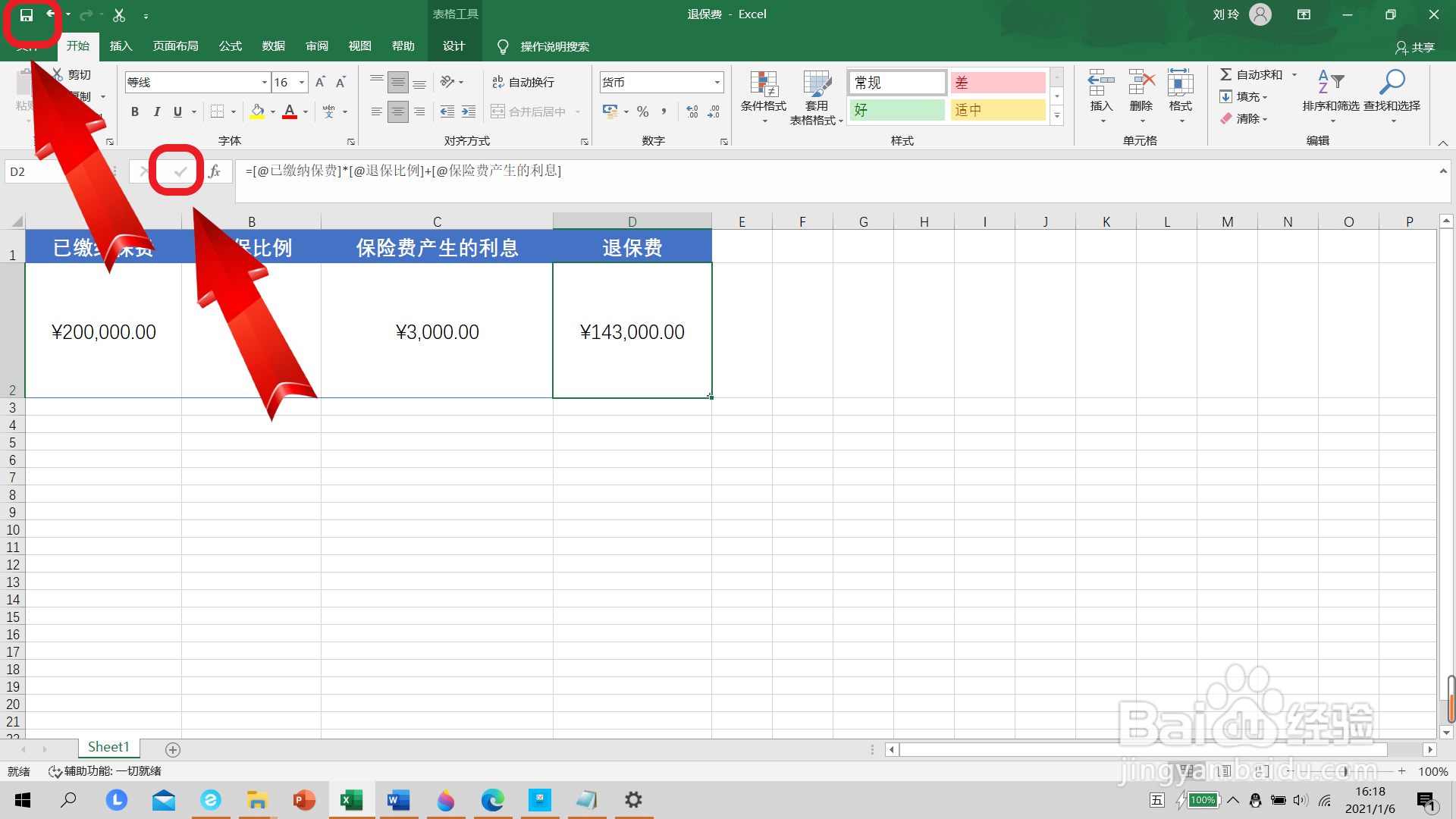1456x819 pixels.
Task: Open 填充 fill dropdown
Action: (x=1244, y=96)
